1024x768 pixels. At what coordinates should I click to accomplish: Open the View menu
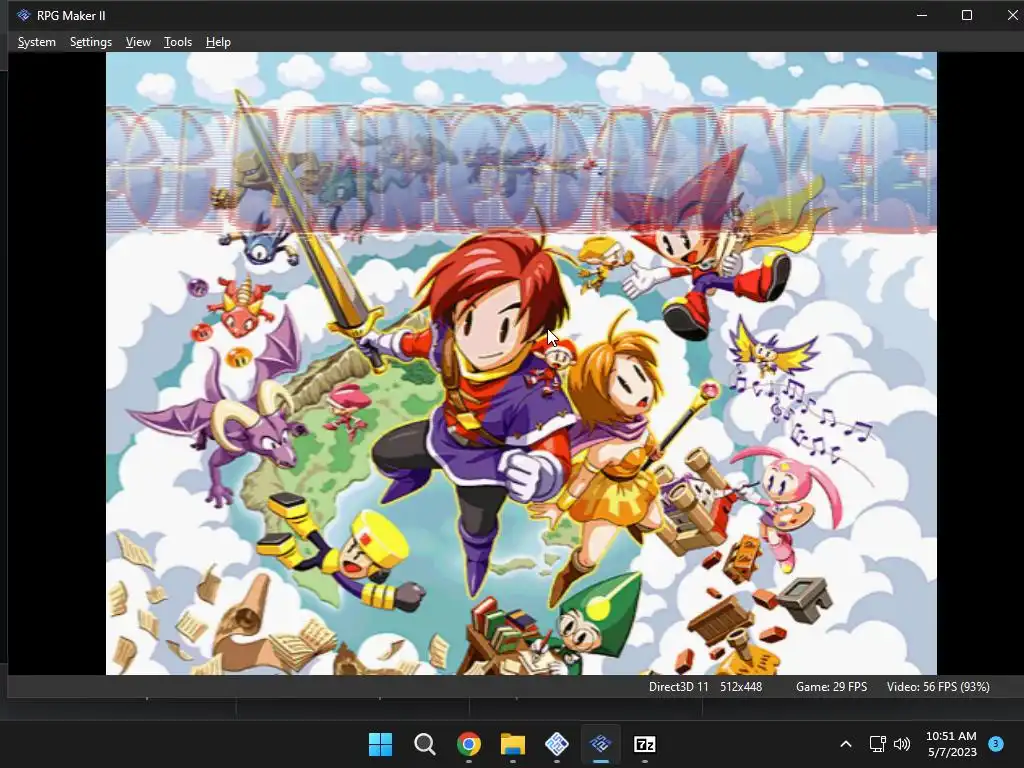tap(138, 42)
